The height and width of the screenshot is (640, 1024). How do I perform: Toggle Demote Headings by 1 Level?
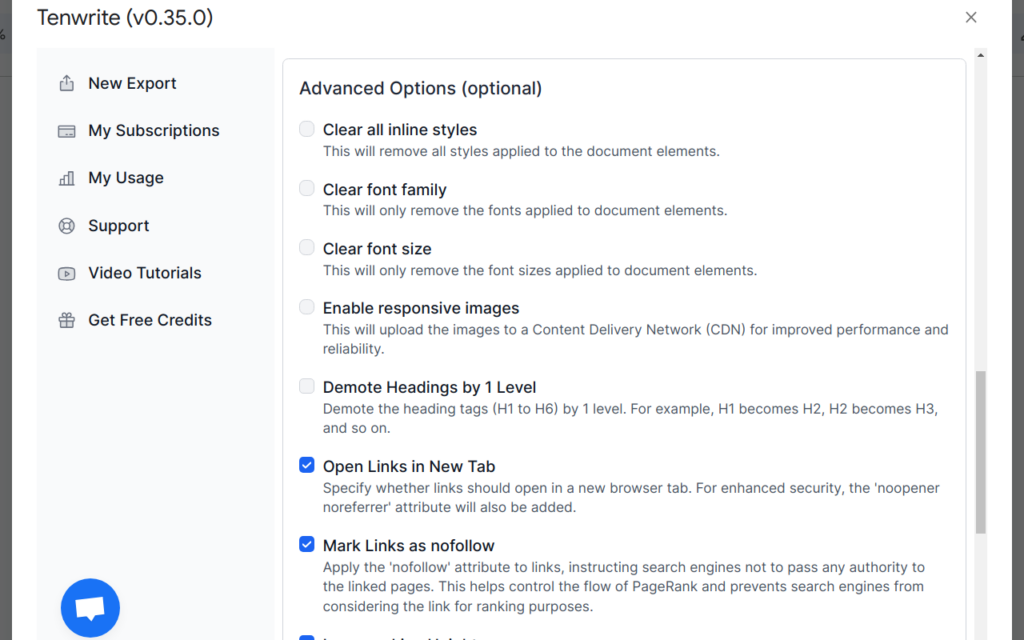tap(306, 385)
